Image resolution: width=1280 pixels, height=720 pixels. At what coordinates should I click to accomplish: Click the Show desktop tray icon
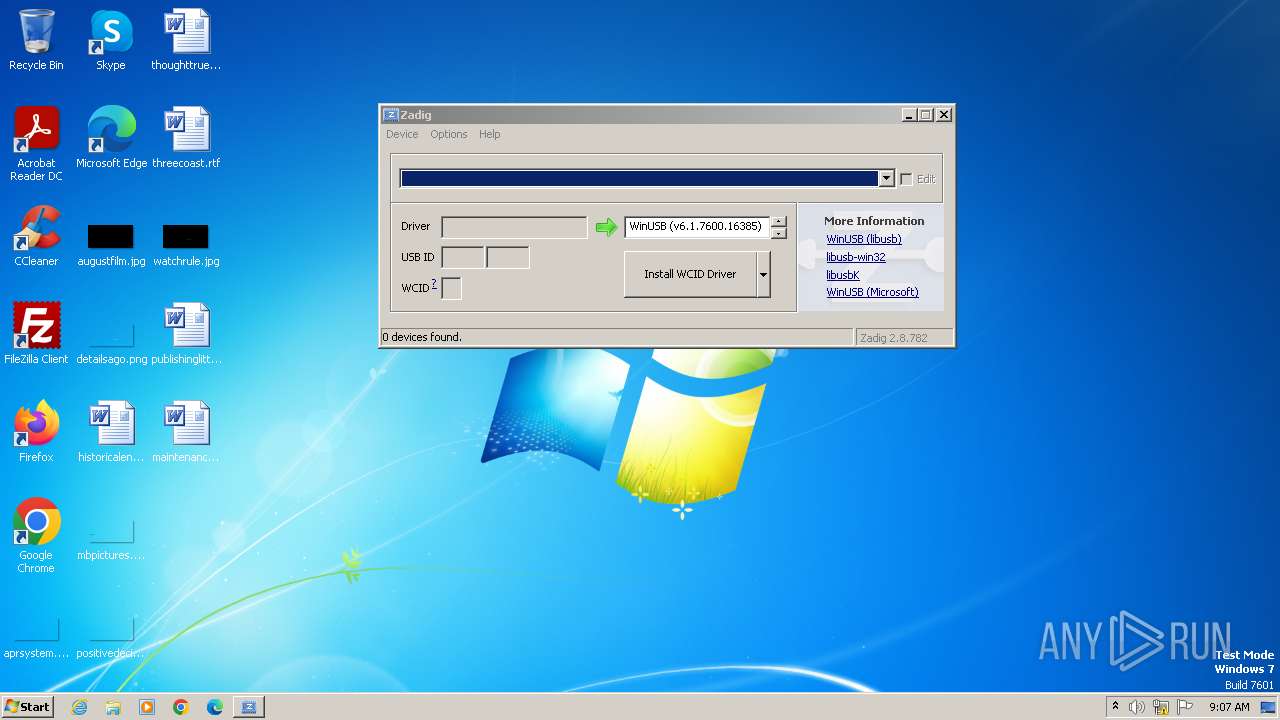tap(1268, 707)
